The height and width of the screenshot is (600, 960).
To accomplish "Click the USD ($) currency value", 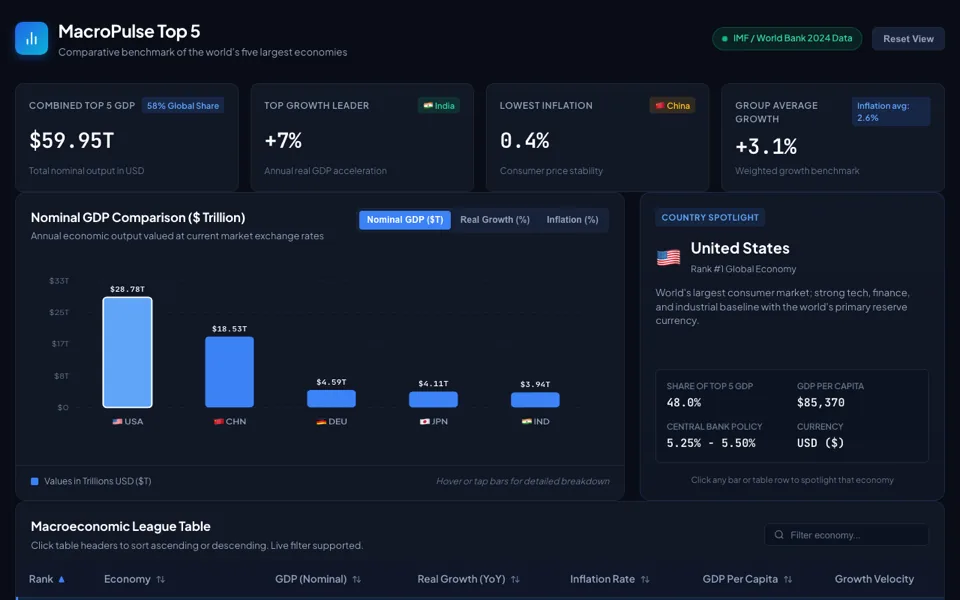I will tap(820, 443).
